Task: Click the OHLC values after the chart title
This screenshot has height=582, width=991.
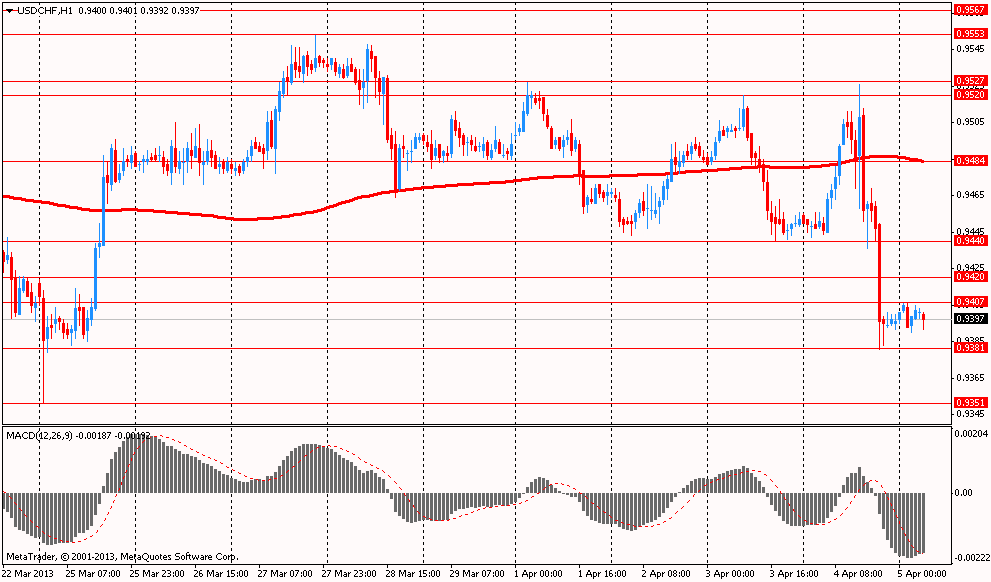Action: point(139,11)
